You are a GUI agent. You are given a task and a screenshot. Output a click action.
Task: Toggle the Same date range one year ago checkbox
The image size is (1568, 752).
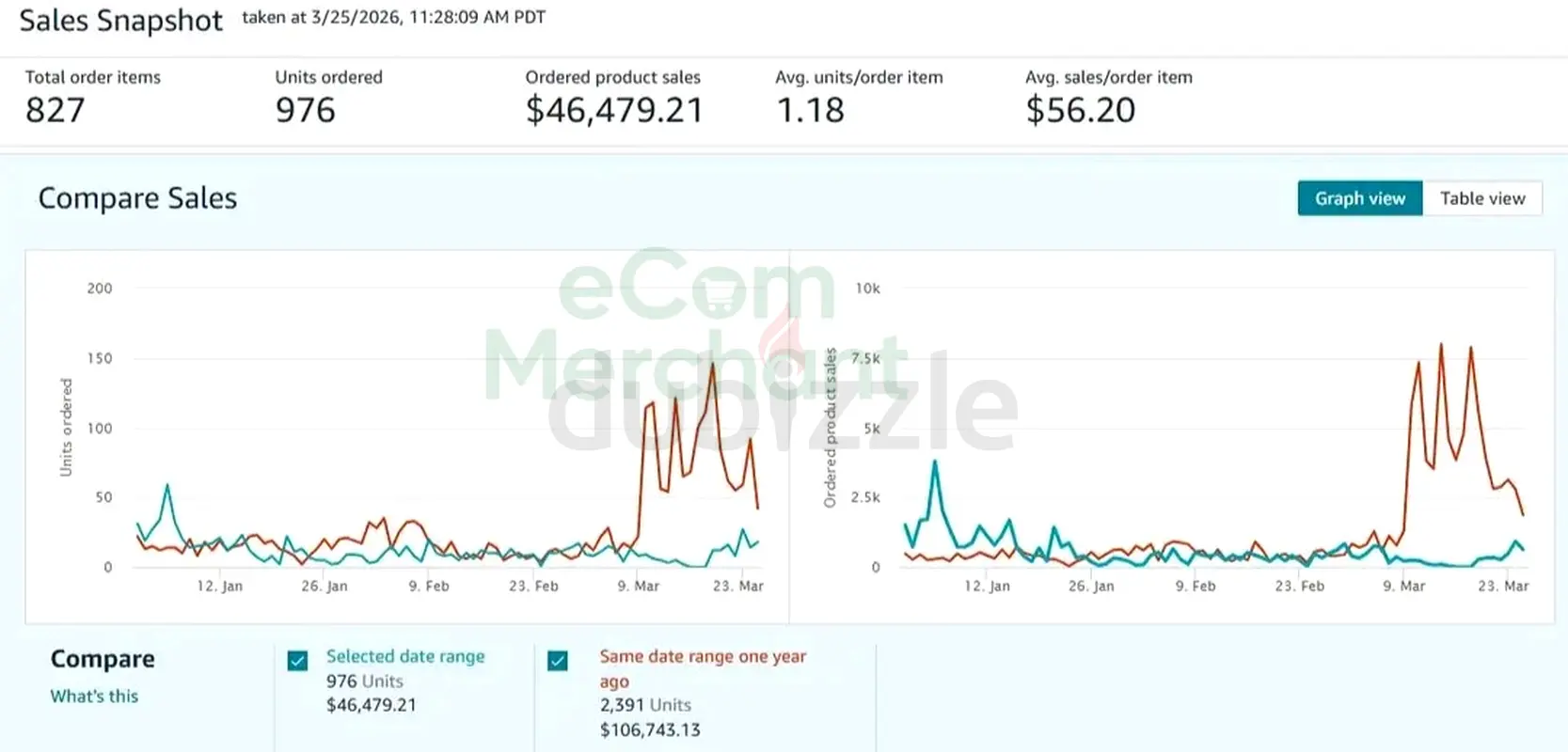pos(558,661)
